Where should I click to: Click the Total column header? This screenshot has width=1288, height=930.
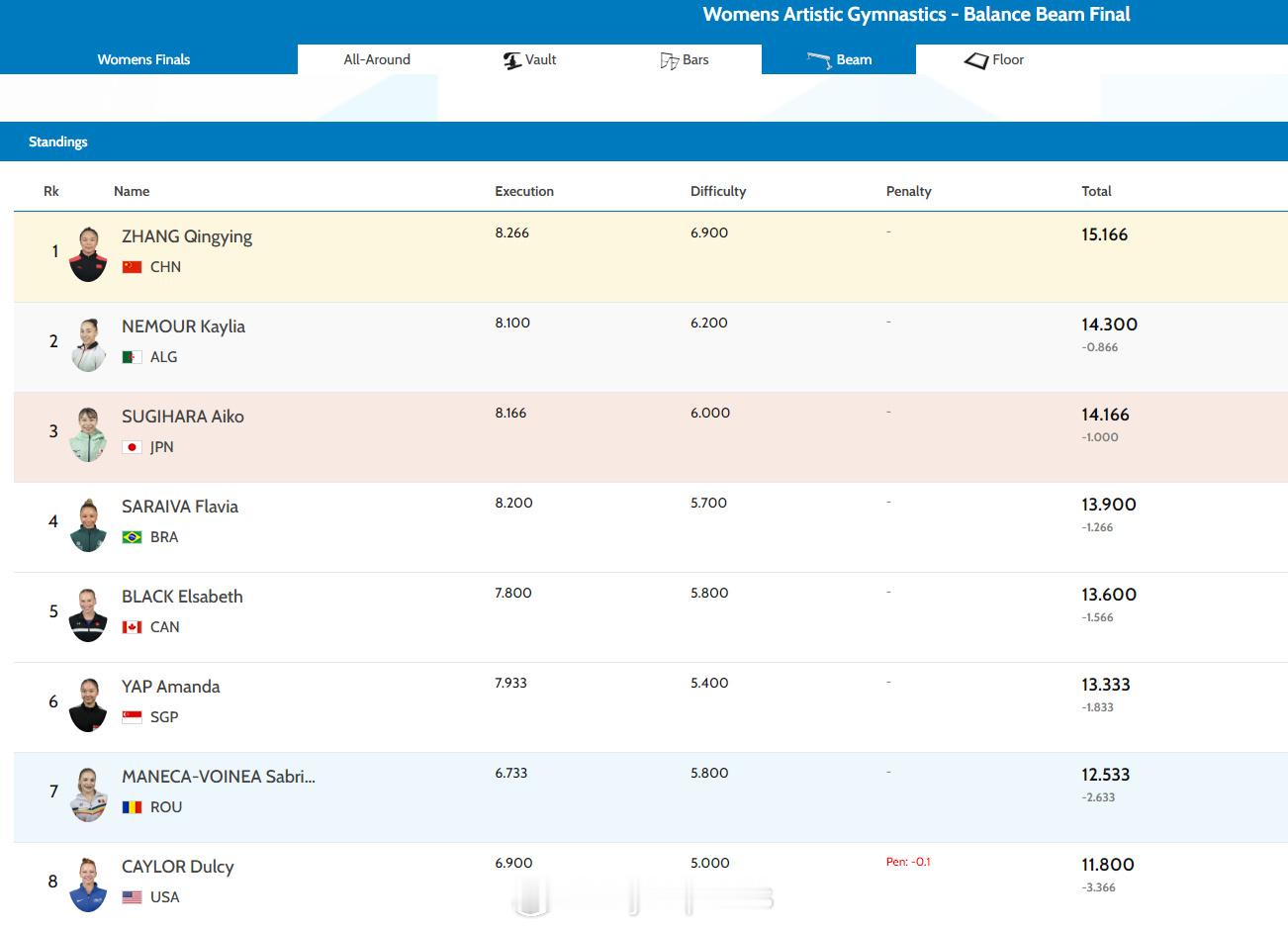pyautogui.click(x=1096, y=191)
